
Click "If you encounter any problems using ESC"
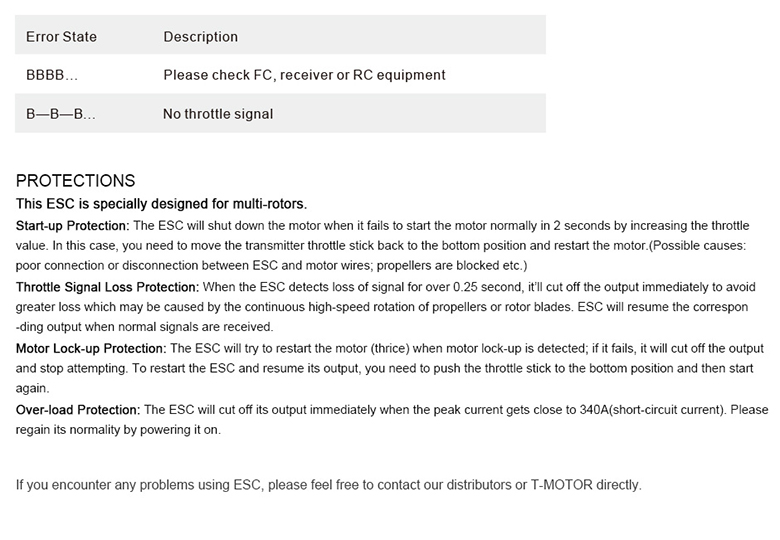click(x=139, y=485)
